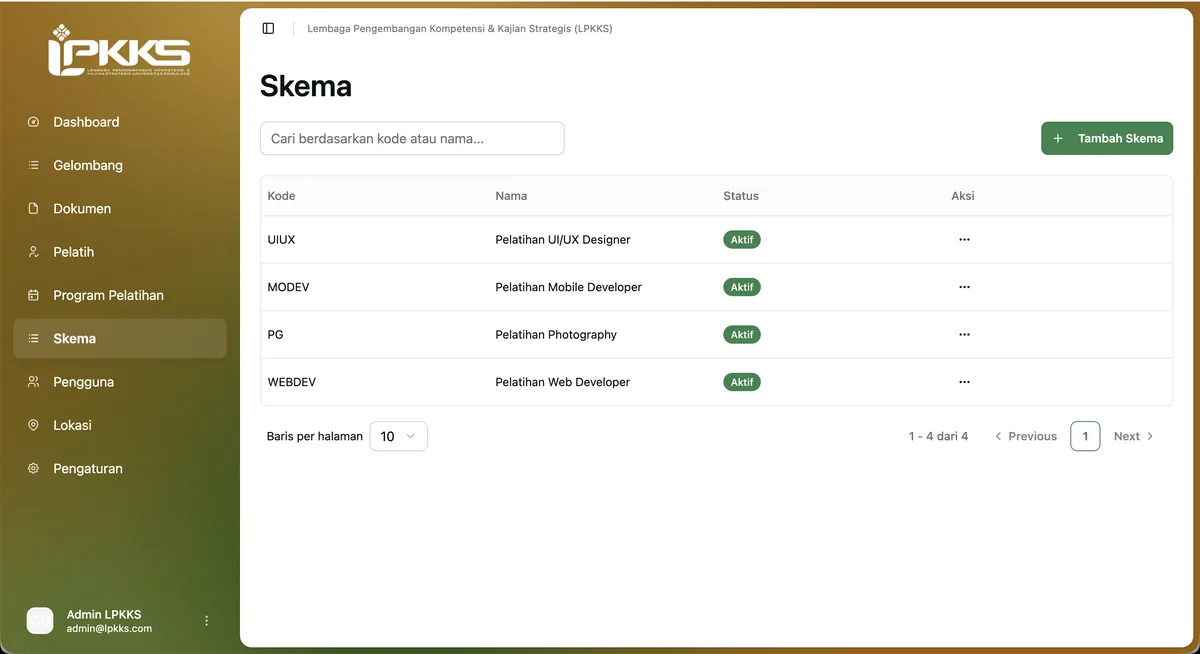The image size is (1200, 654).
Task: Click the LPKKS logo
Action: click(119, 50)
